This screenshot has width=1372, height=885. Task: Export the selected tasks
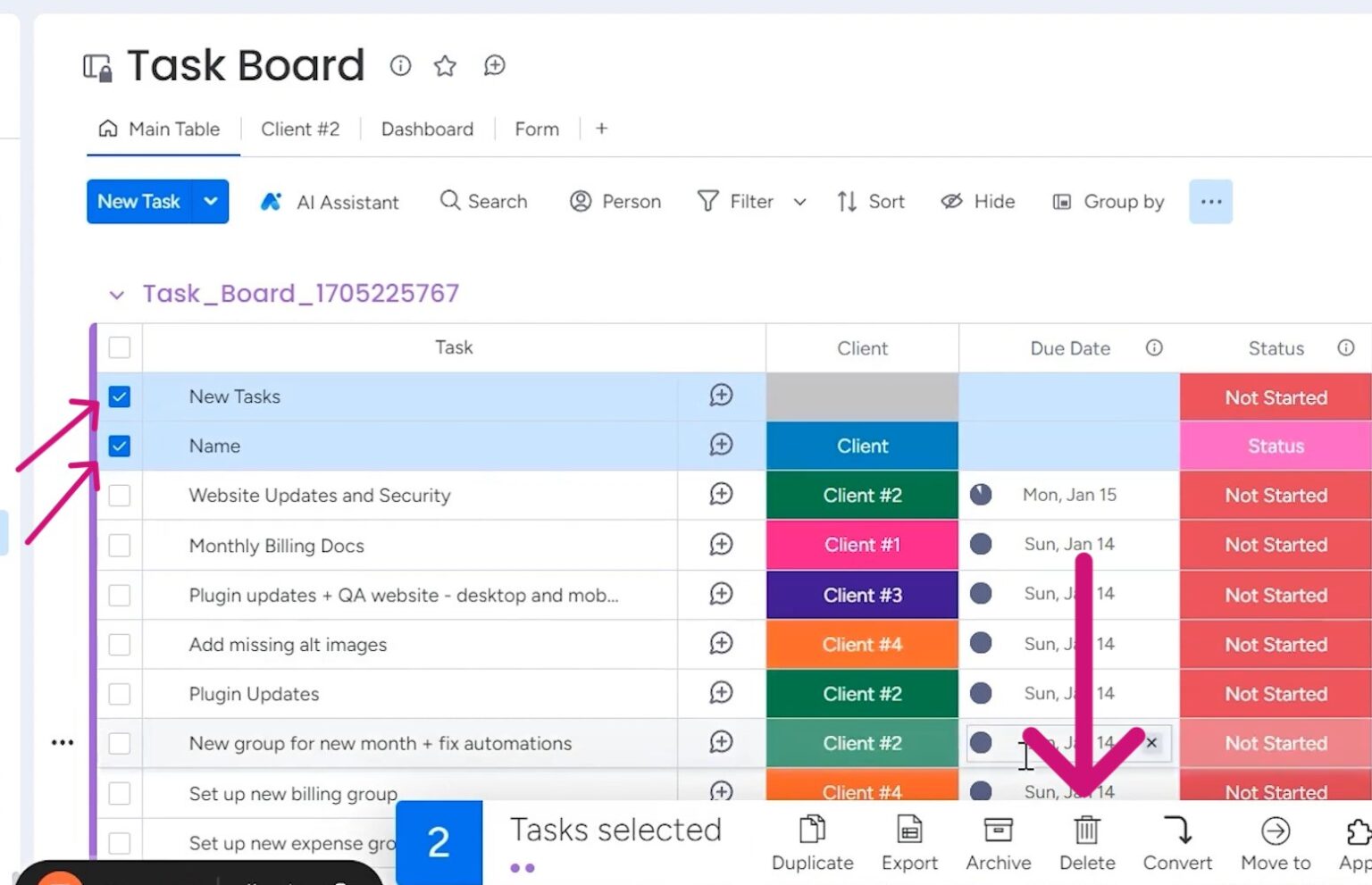pos(908,841)
